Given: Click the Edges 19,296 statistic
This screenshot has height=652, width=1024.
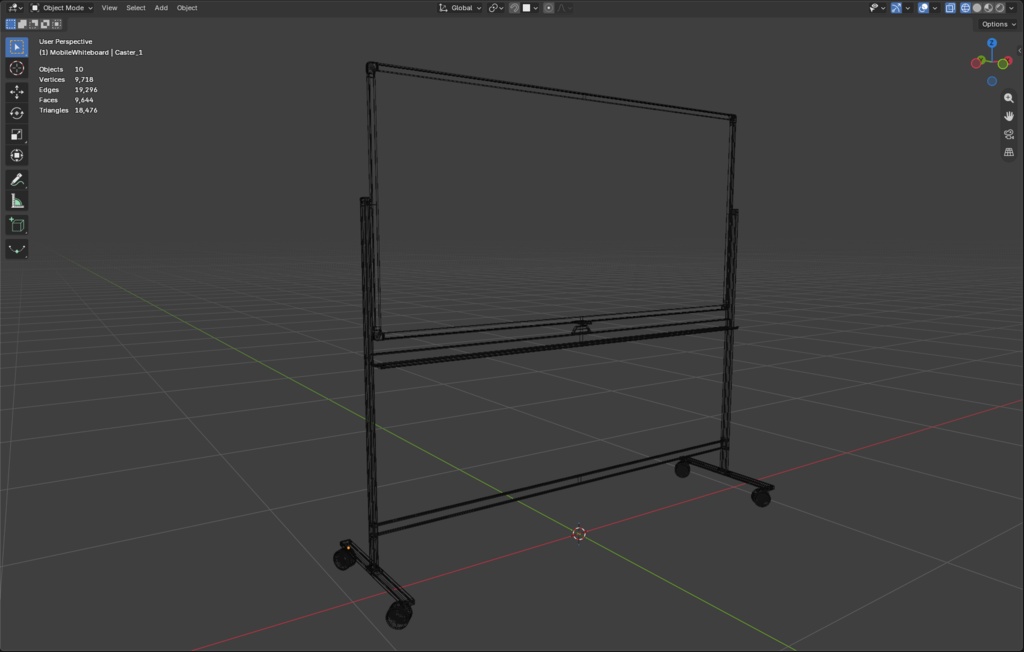Looking at the screenshot, I should pyautogui.click(x=68, y=90).
